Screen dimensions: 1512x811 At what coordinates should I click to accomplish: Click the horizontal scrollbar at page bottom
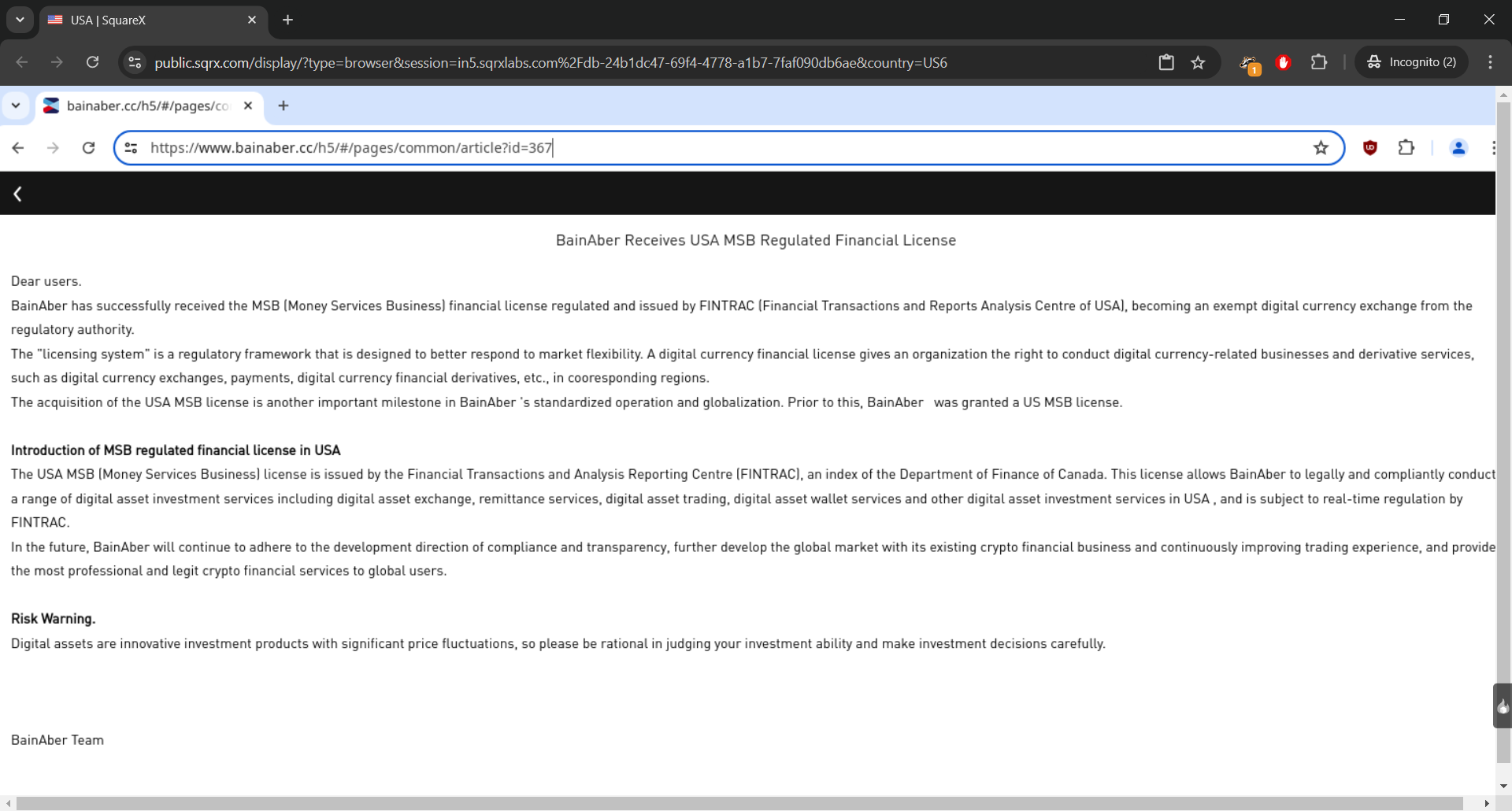[x=740, y=803]
